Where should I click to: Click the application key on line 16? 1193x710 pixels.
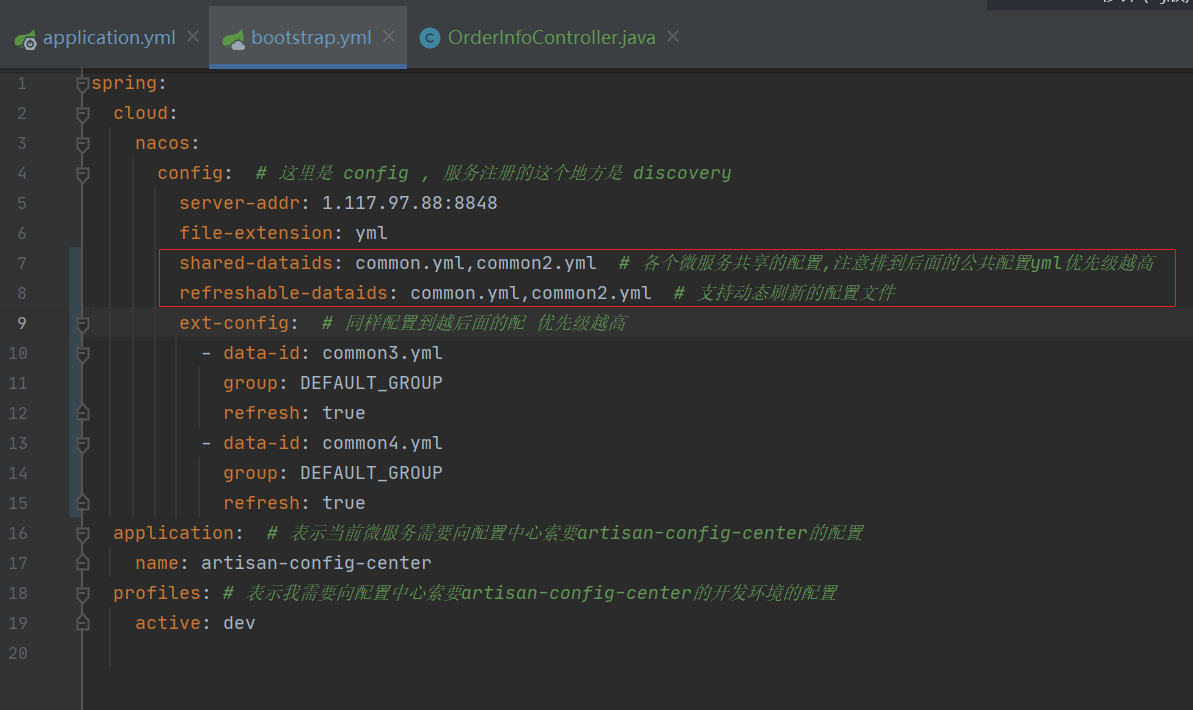(x=173, y=533)
